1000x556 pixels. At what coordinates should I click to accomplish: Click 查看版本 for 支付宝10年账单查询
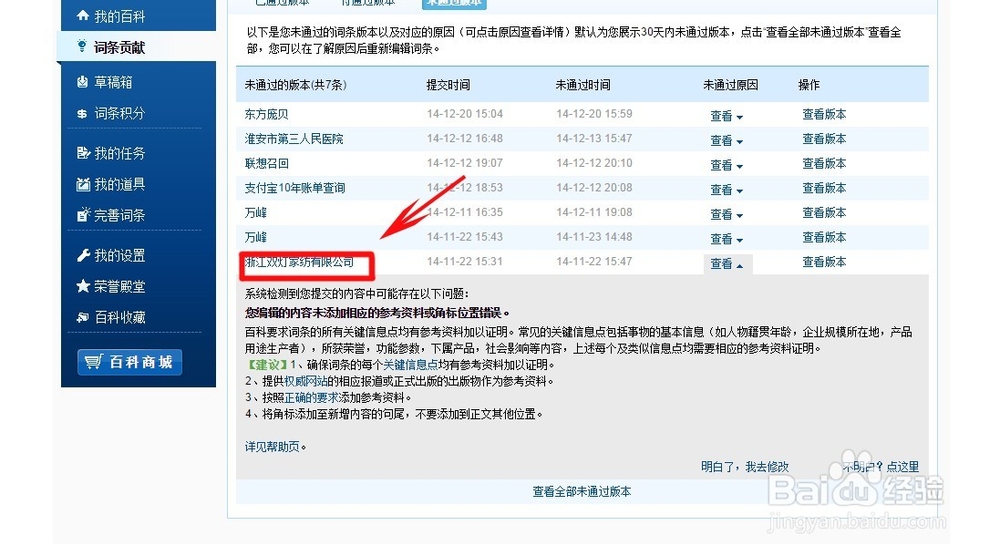tap(824, 188)
